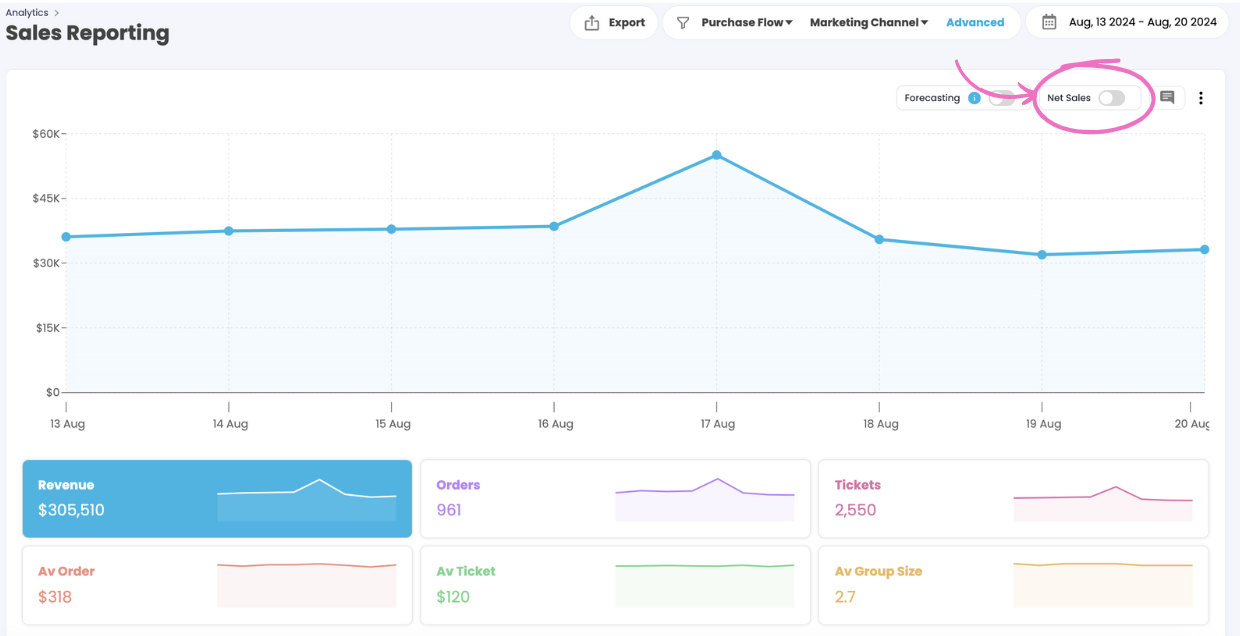The image size is (1240, 636).
Task: Click the calendar icon in date picker
Action: coord(1049,22)
